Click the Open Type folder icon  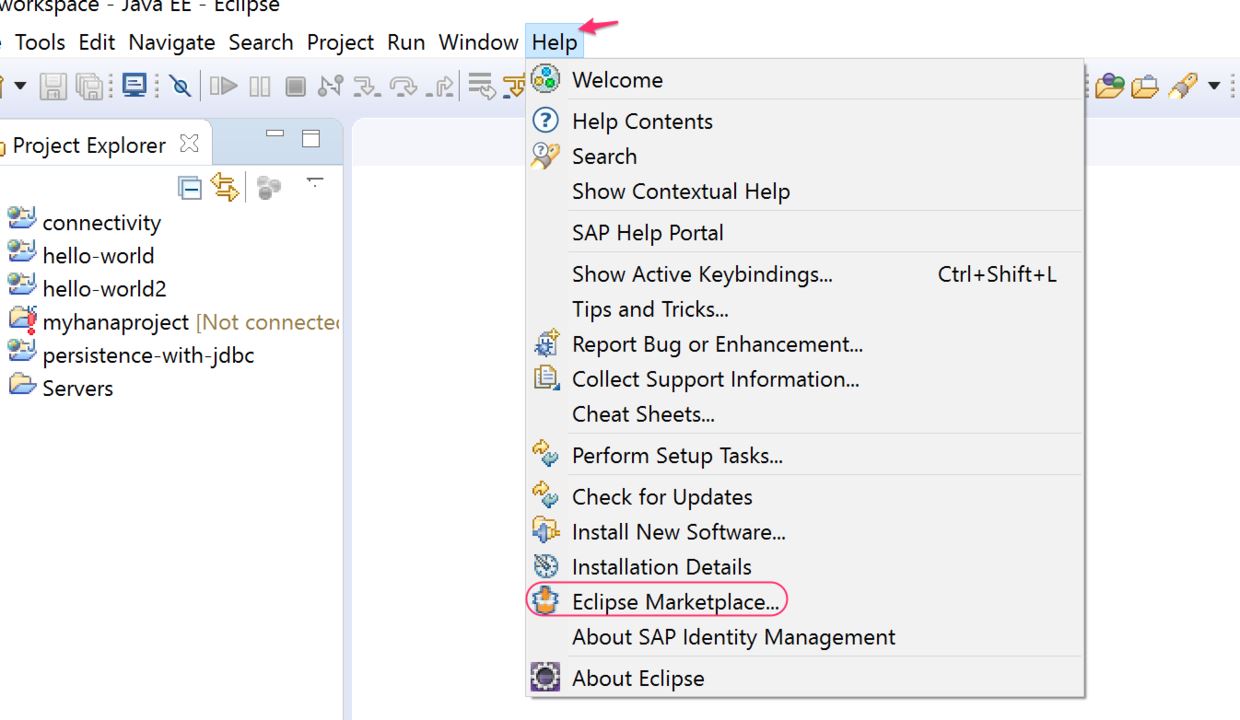pyautogui.click(x=1109, y=86)
